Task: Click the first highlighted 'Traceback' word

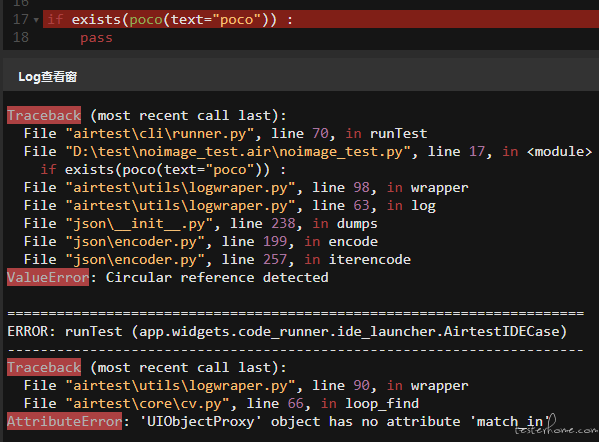Action: [x=44, y=115]
